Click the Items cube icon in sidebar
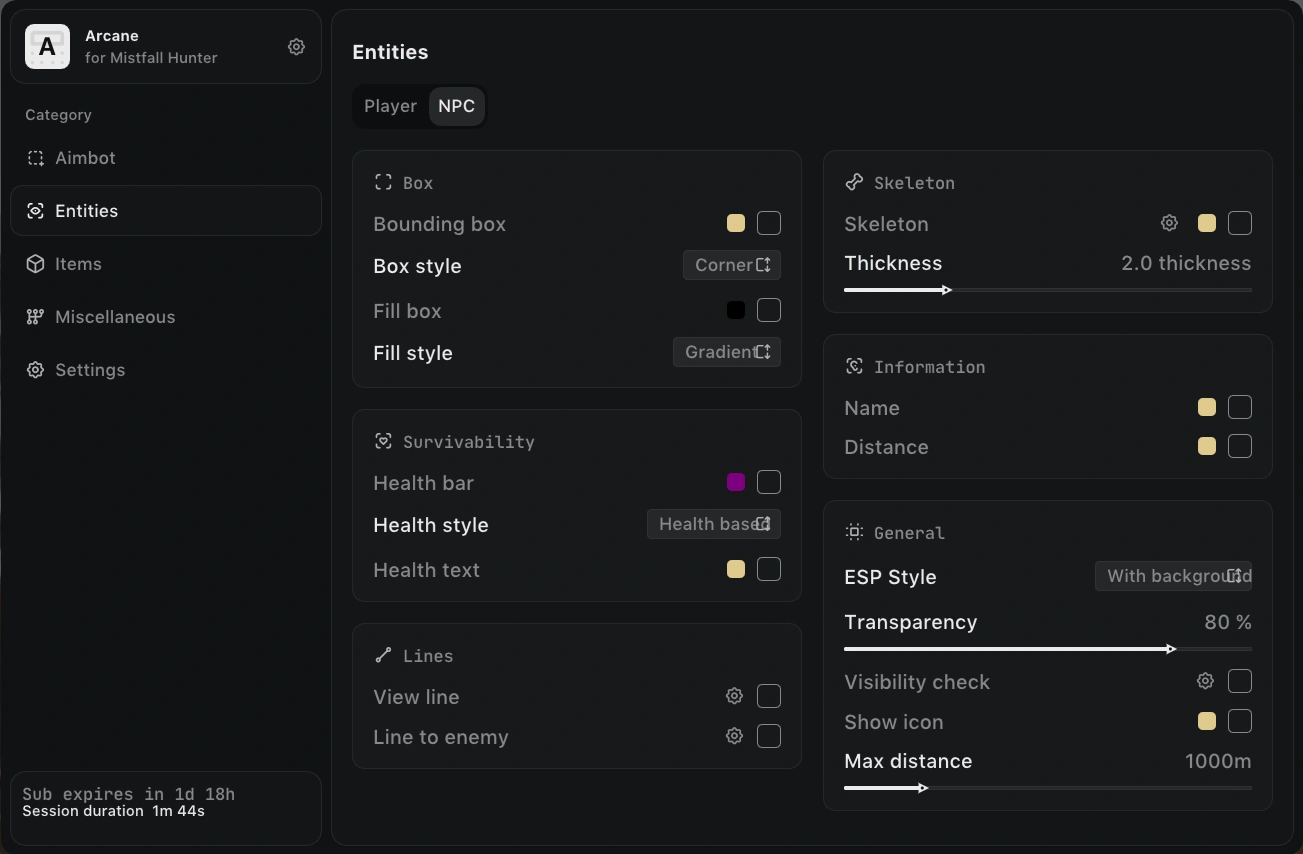The height and width of the screenshot is (854, 1303). [x=35, y=264]
